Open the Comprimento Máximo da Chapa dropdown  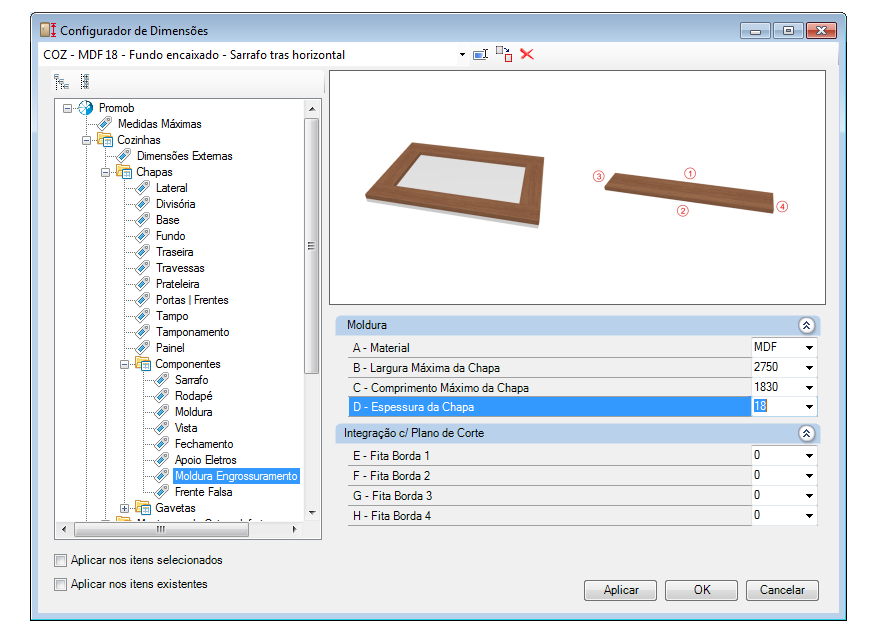click(809, 388)
